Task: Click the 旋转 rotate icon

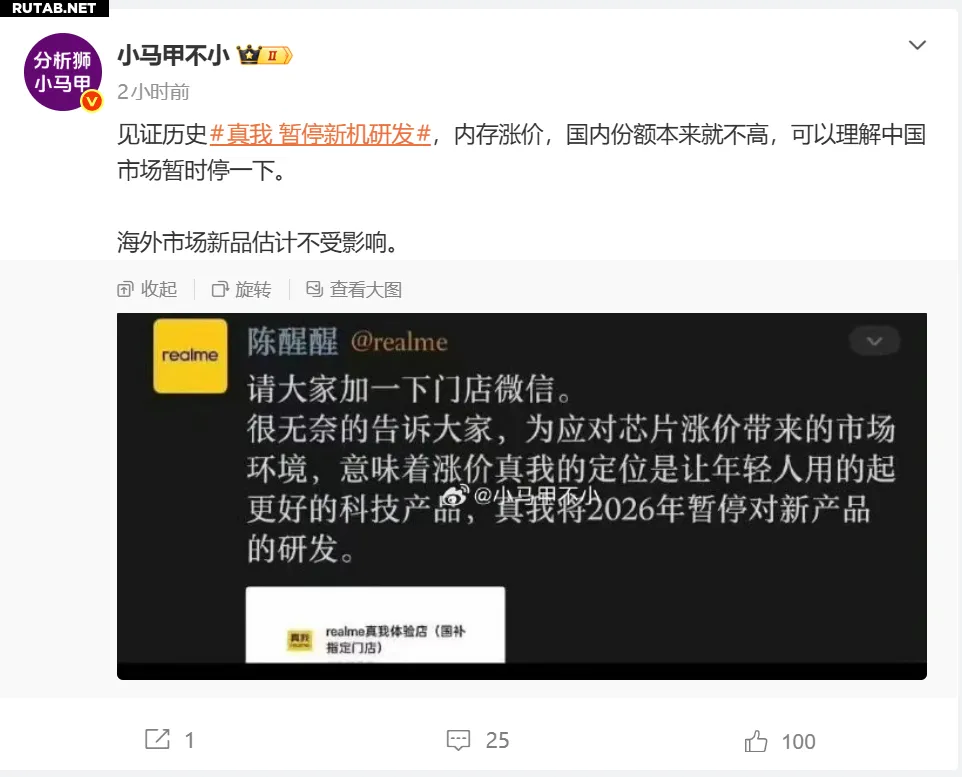Action: 220,289
